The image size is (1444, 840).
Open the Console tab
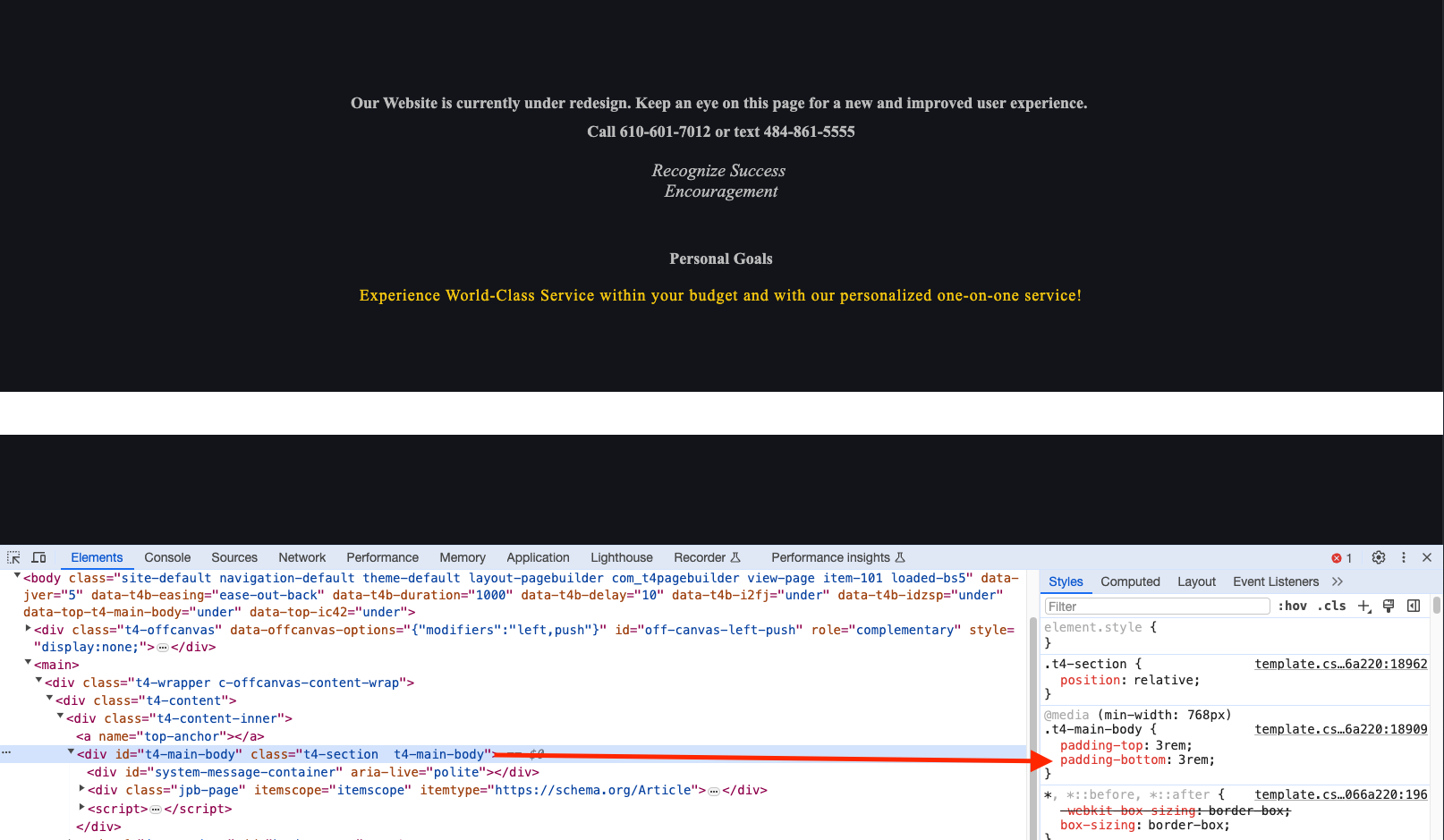[167, 557]
